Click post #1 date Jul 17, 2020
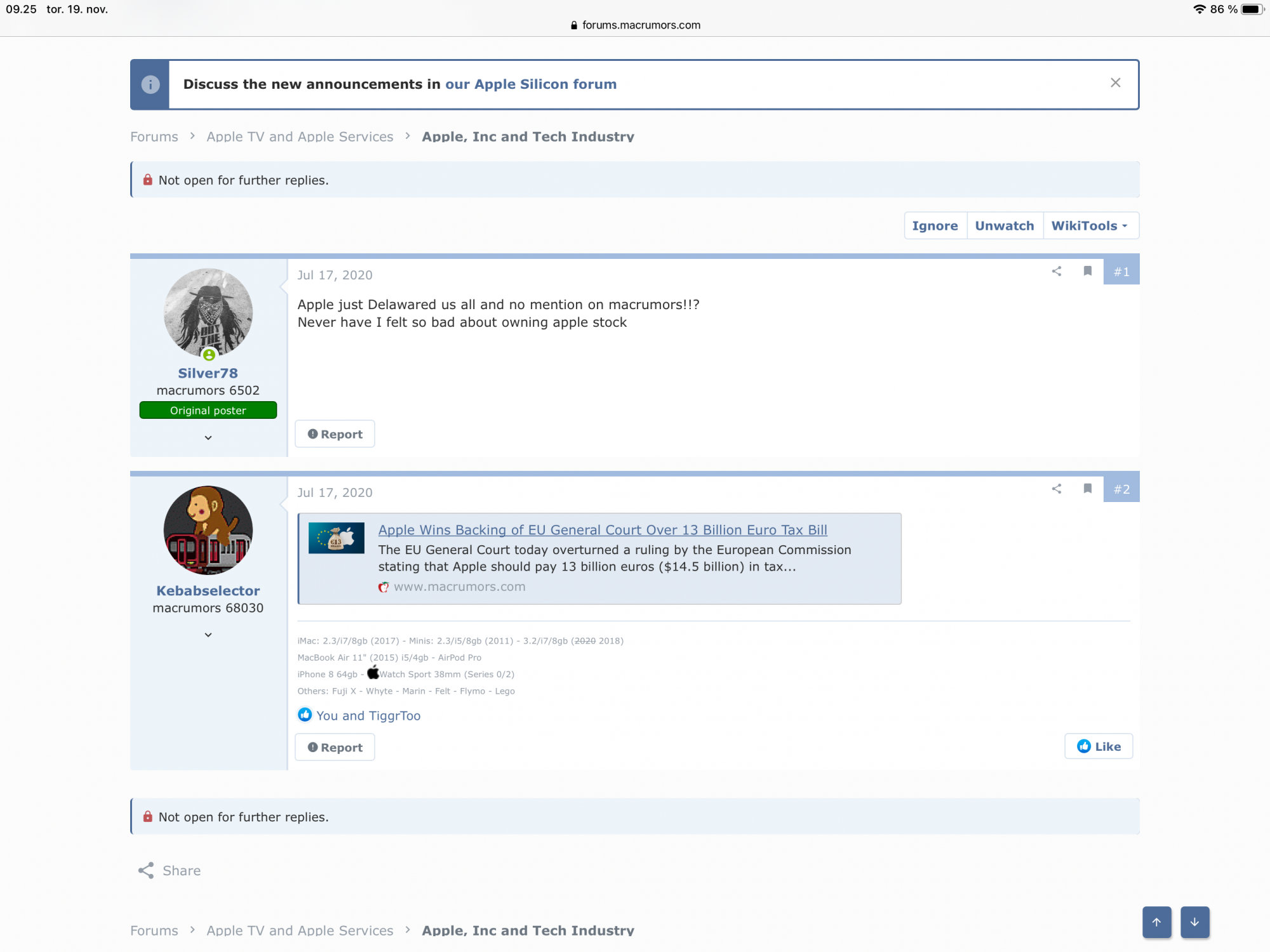Screen dimensions: 1270x952 (335, 275)
